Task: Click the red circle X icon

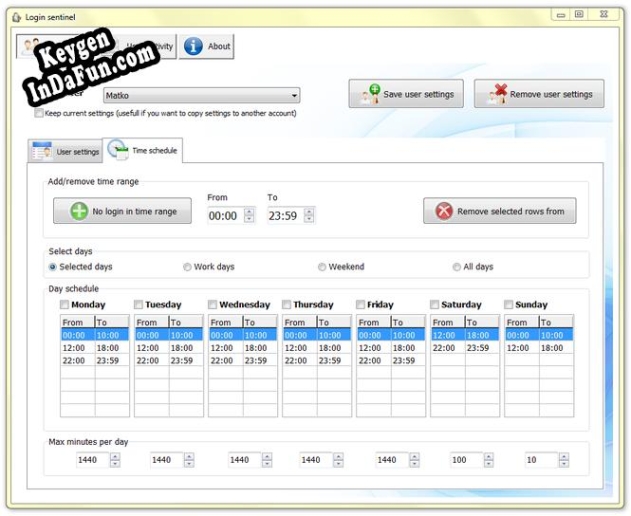Action: point(444,211)
